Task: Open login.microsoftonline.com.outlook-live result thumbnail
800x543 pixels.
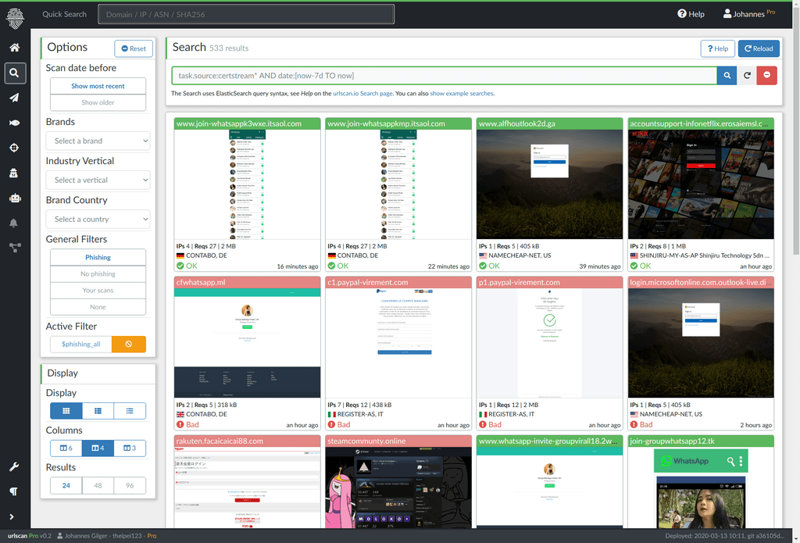Action: [701, 343]
